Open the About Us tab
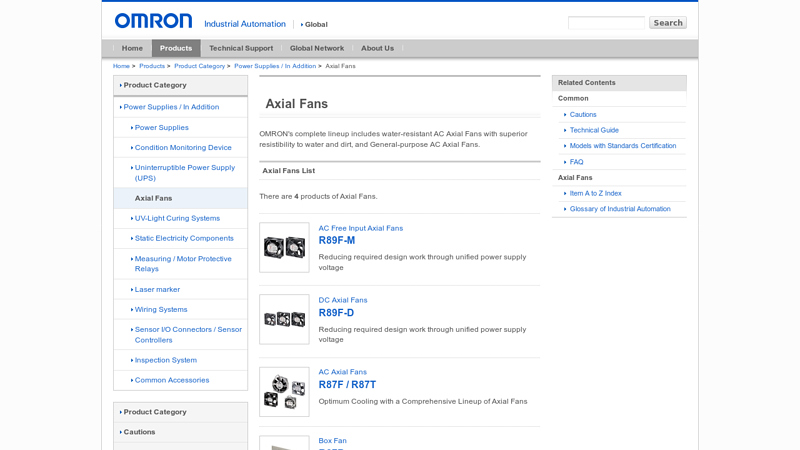Image resolution: width=800 pixels, height=450 pixels. pos(377,48)
